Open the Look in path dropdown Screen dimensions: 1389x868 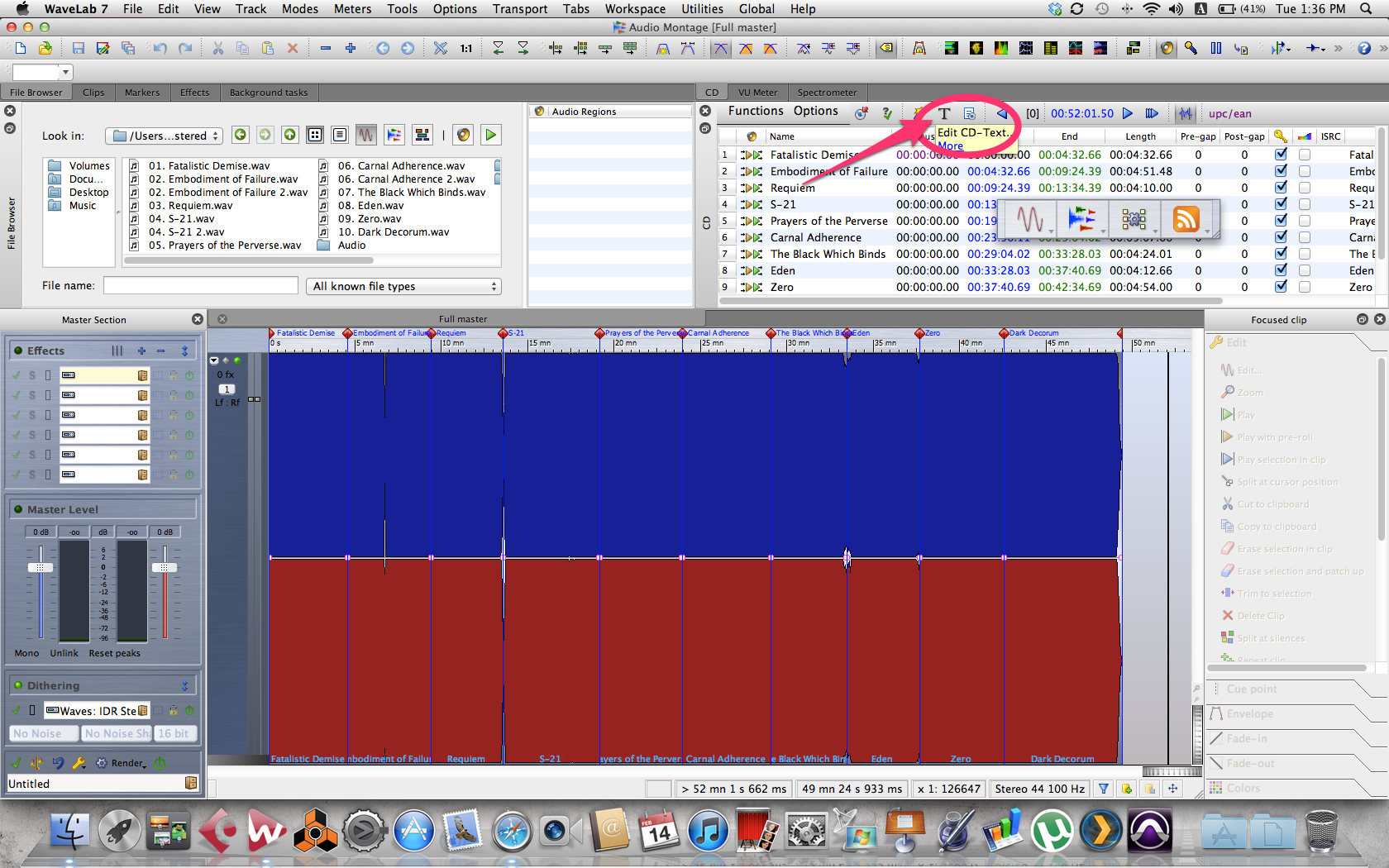(164, 136)
